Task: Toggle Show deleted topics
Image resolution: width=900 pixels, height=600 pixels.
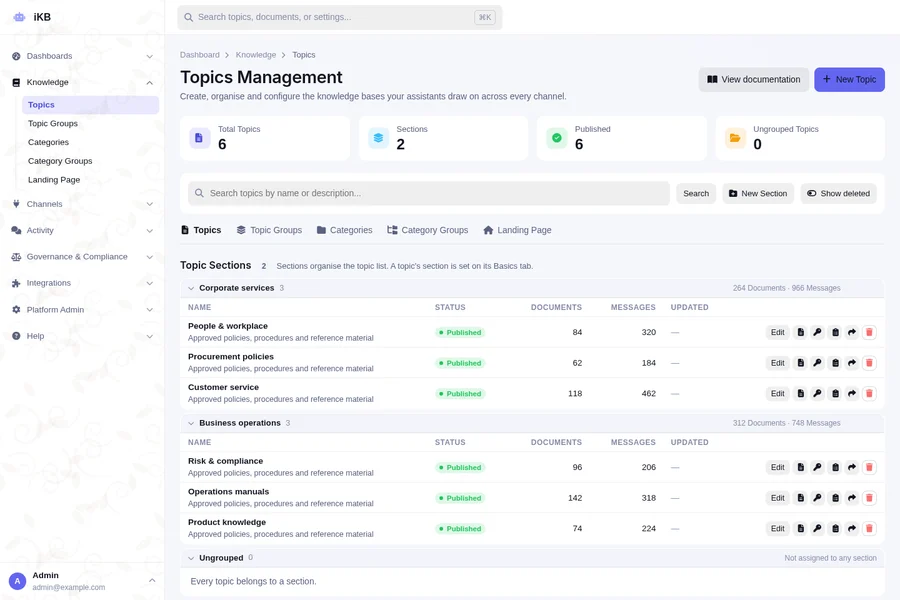Action: (x=838, y=193)
